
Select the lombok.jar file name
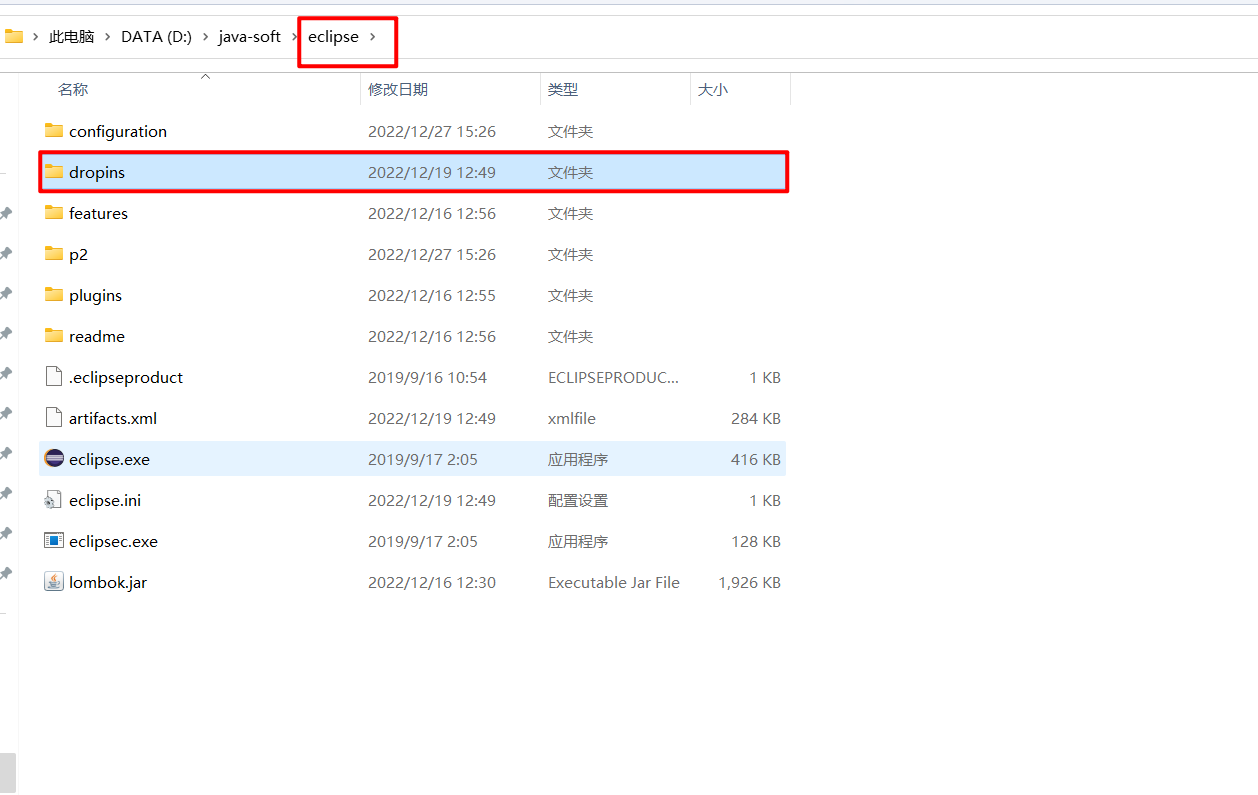coord(108,582)
